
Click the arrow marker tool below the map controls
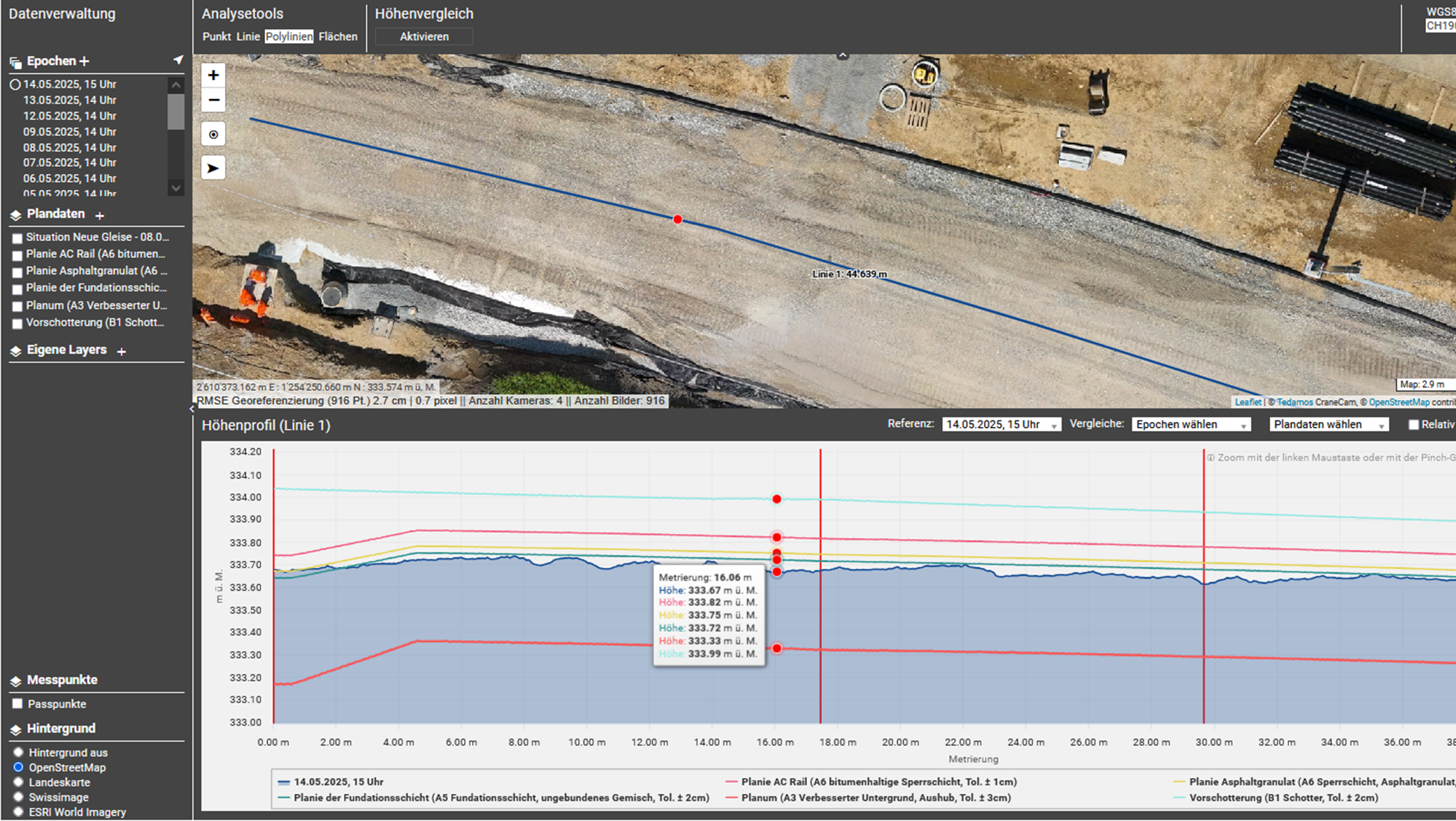pos(213,168)
